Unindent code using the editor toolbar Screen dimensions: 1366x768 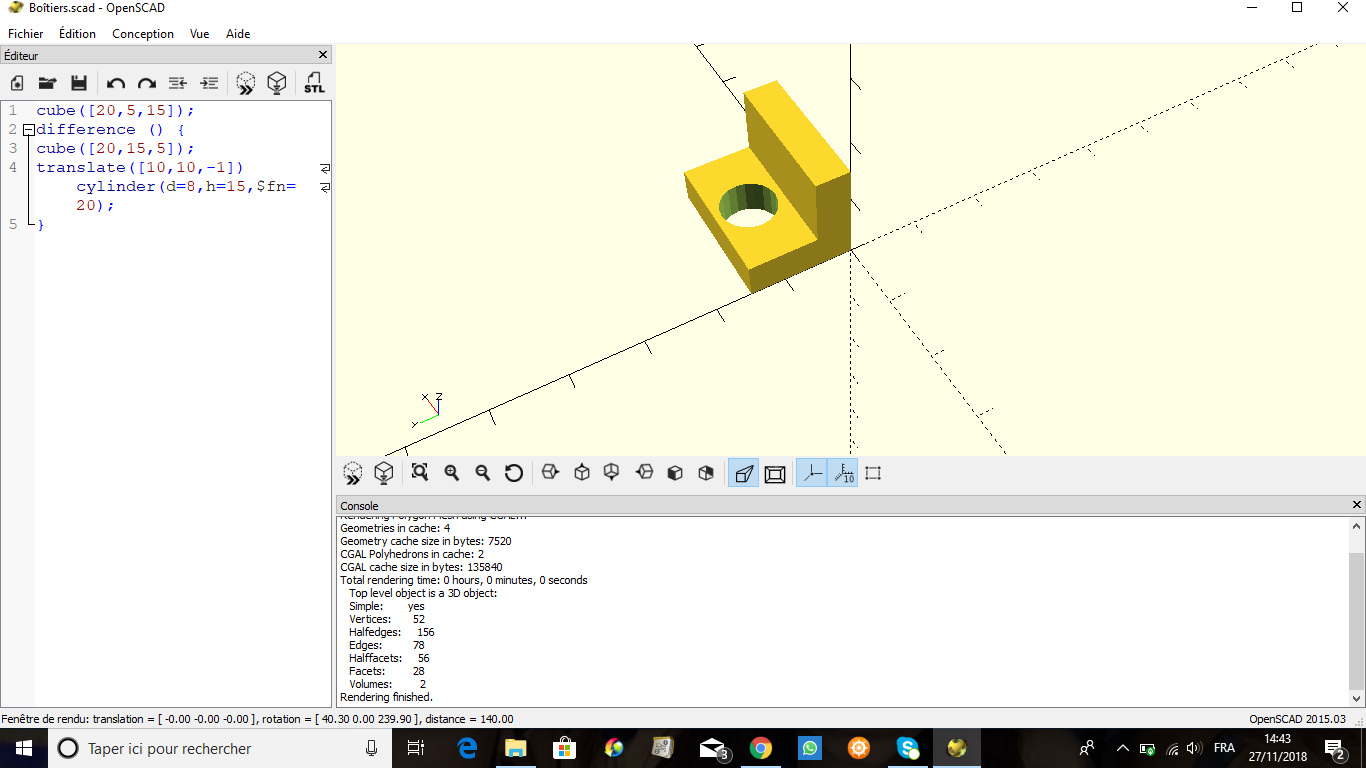point(177,83)
